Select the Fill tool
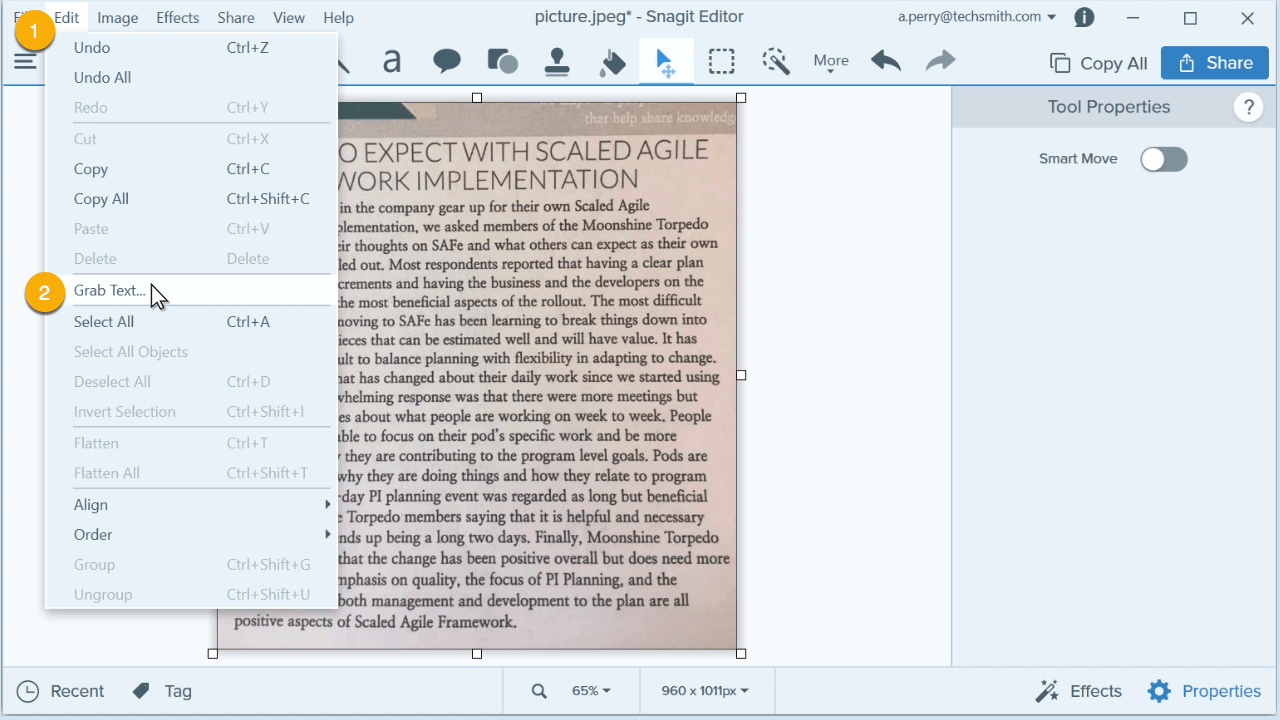This screenshot has height=720, width=1280. click(612, 60)
